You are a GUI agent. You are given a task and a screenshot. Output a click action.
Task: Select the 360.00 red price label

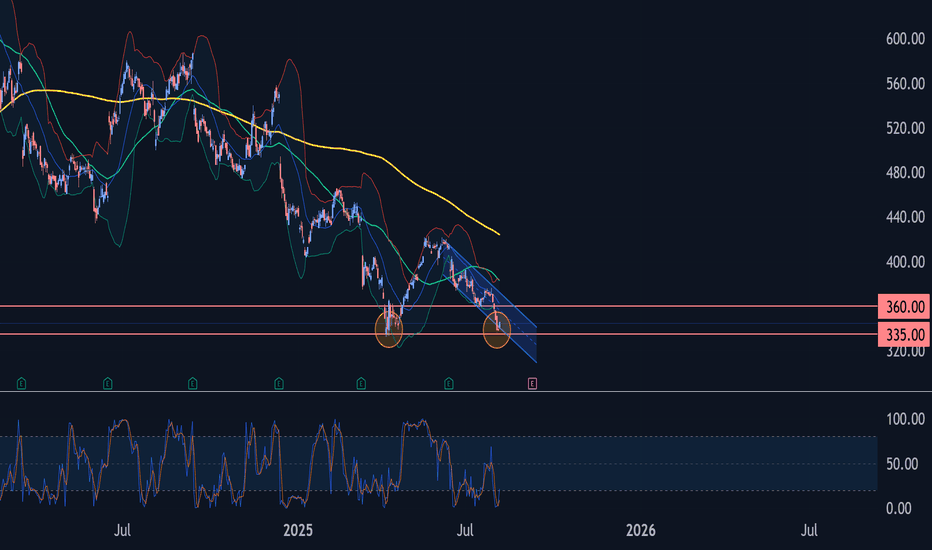pos(903,307)
